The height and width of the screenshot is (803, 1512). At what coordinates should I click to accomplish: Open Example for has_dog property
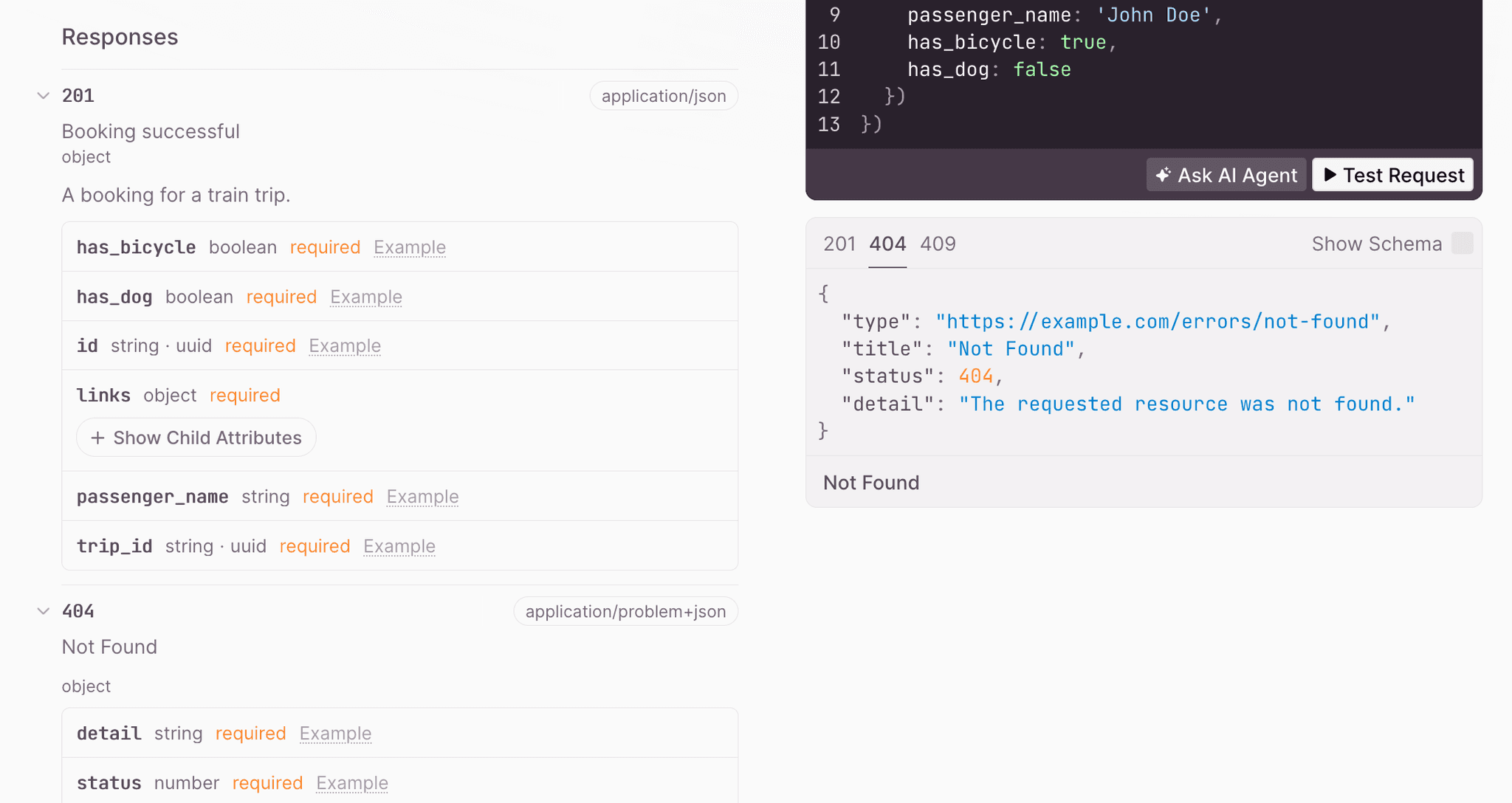(366, 297)
